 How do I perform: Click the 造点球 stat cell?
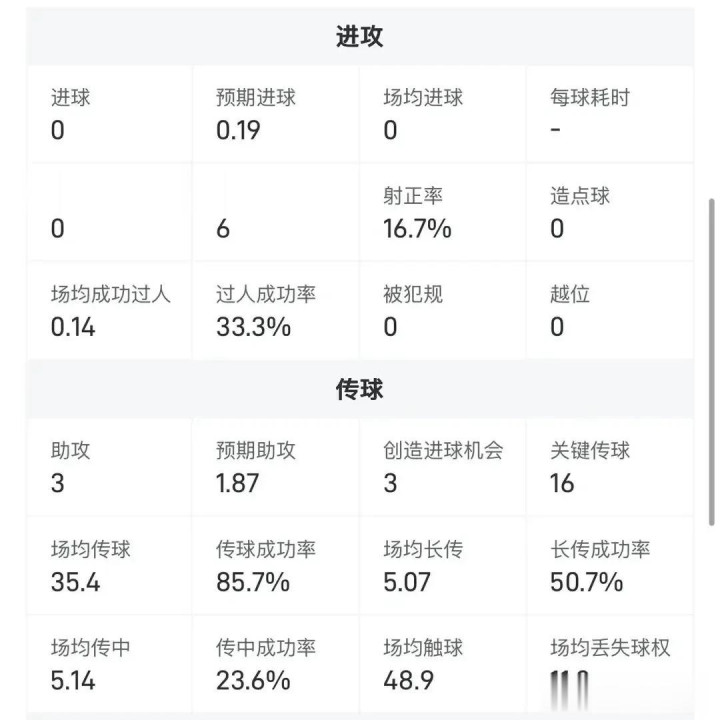tap(608, 212)
